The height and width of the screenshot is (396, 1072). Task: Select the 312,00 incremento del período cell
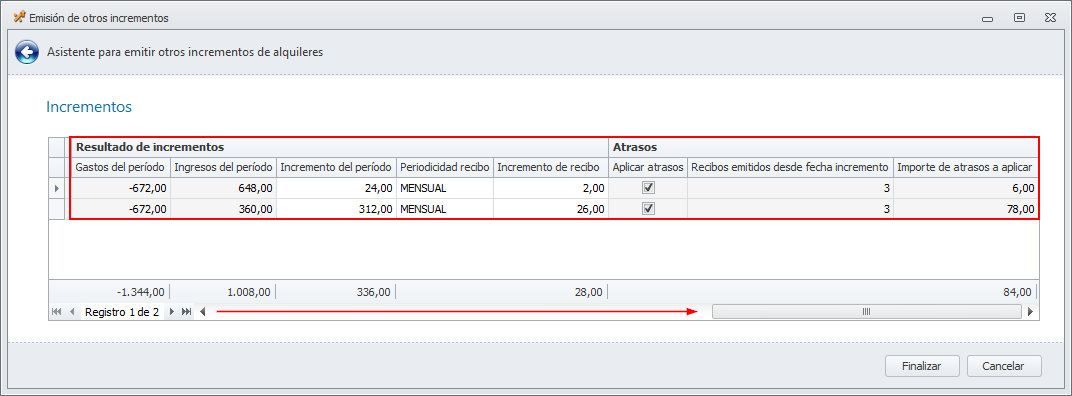coord(336,209)
